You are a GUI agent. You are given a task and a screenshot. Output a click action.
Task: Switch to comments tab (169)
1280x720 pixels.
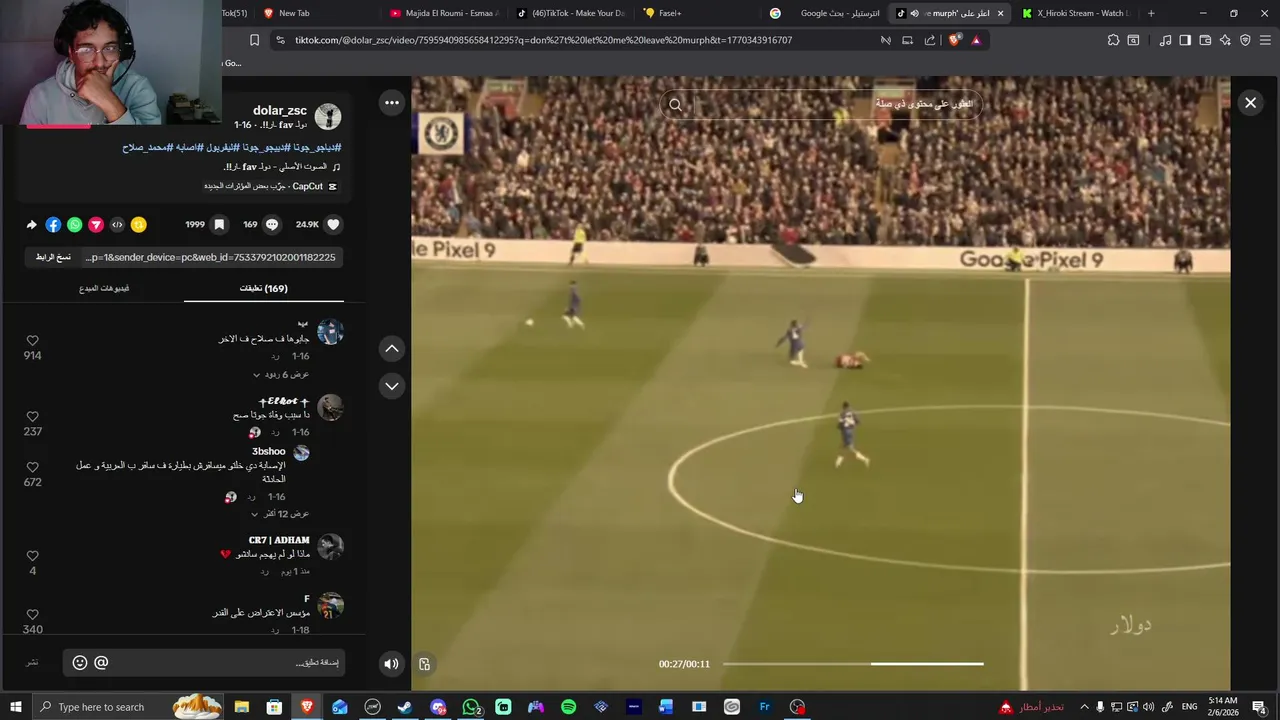tap(264, 288)
